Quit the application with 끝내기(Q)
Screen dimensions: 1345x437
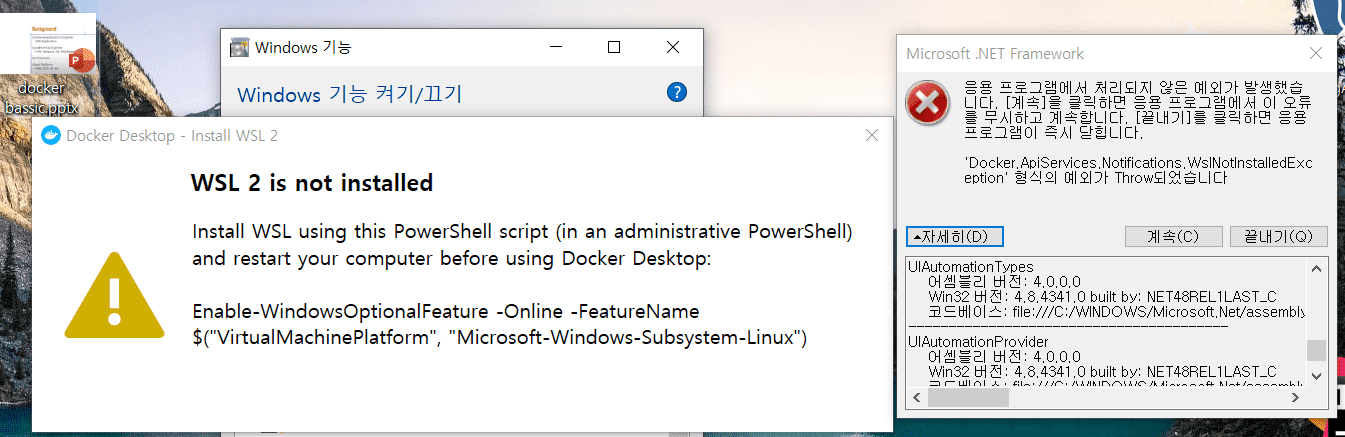[x=1278, y=237]
